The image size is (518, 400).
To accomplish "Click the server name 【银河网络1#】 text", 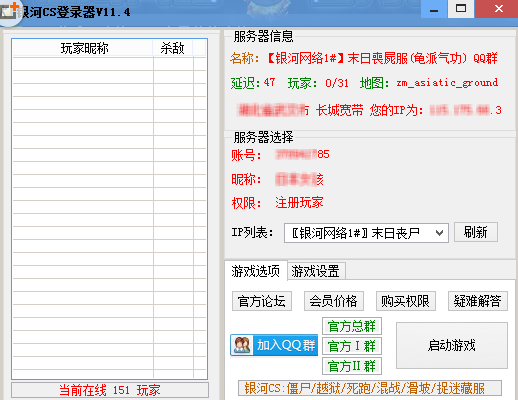I will 306,58.
